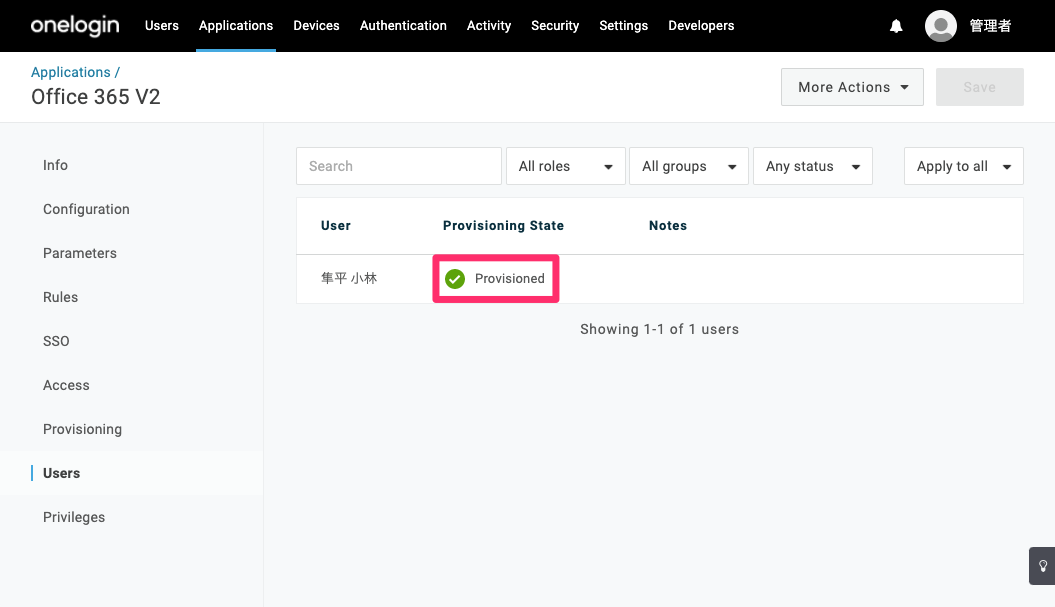Open the Developers menu
This screenshot has height=607, width=1055.
point(701,26)
